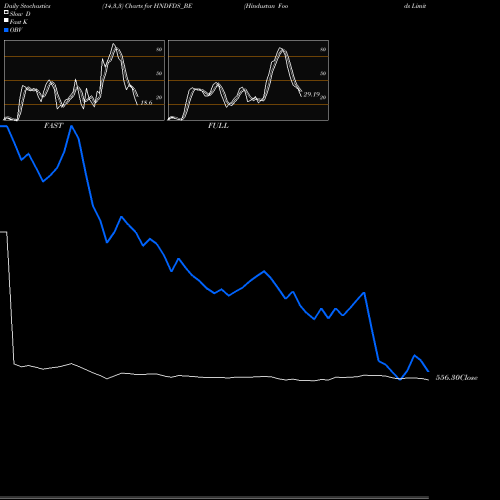Click the FULL stochastic chart thumbnail

point(248,80)
